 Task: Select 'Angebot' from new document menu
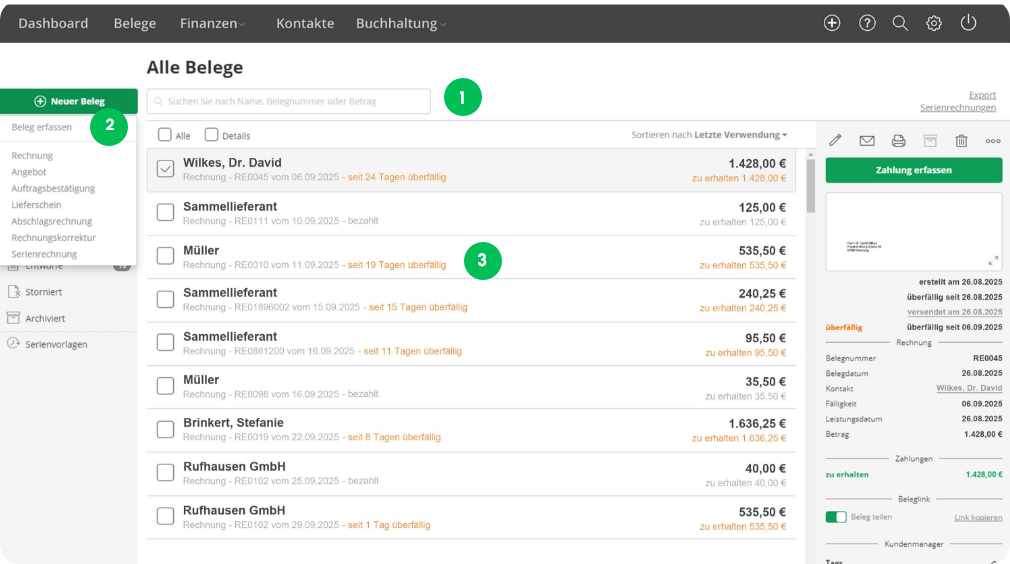click(29, 172)
